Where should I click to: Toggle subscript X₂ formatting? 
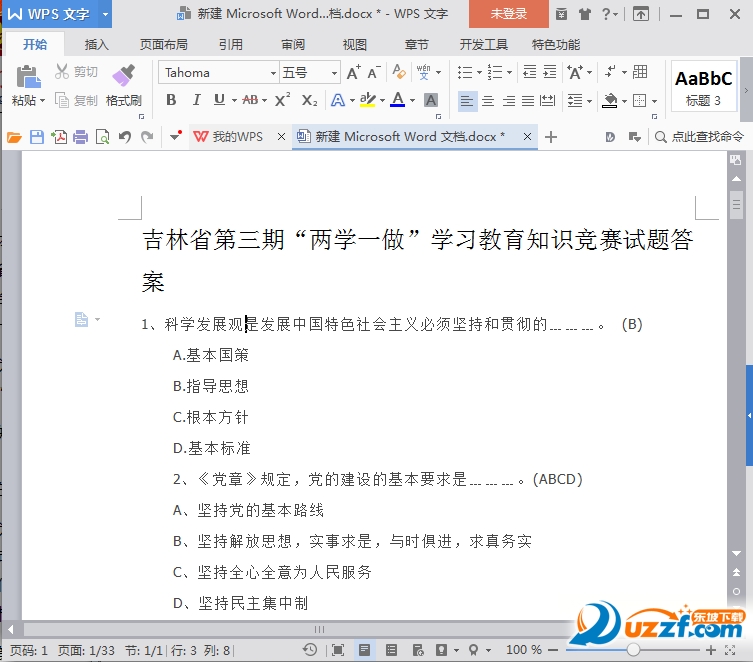(x=310, y=100)
